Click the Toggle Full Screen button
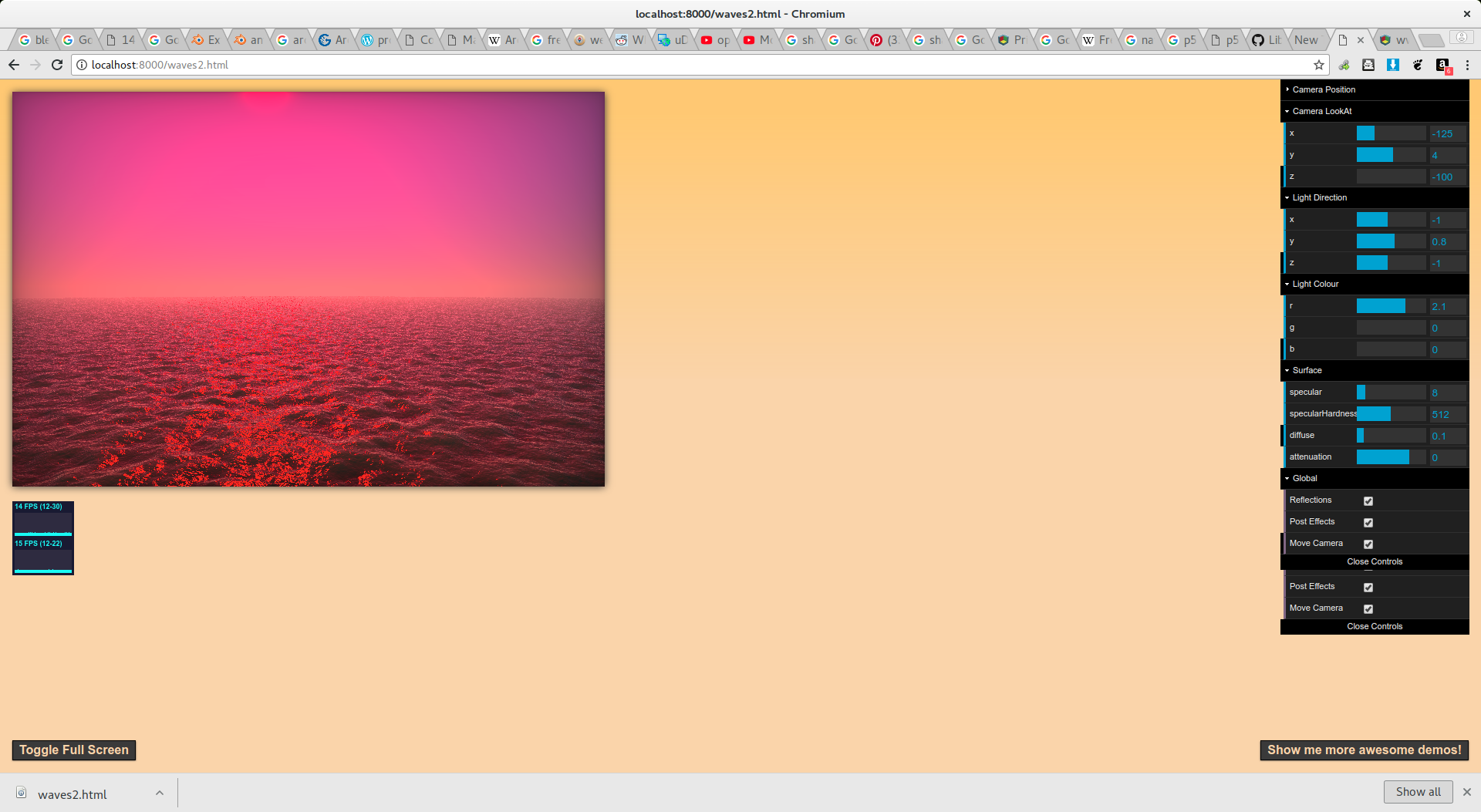Viewport: 1481px width, 812px height. (x=74, y=750)
